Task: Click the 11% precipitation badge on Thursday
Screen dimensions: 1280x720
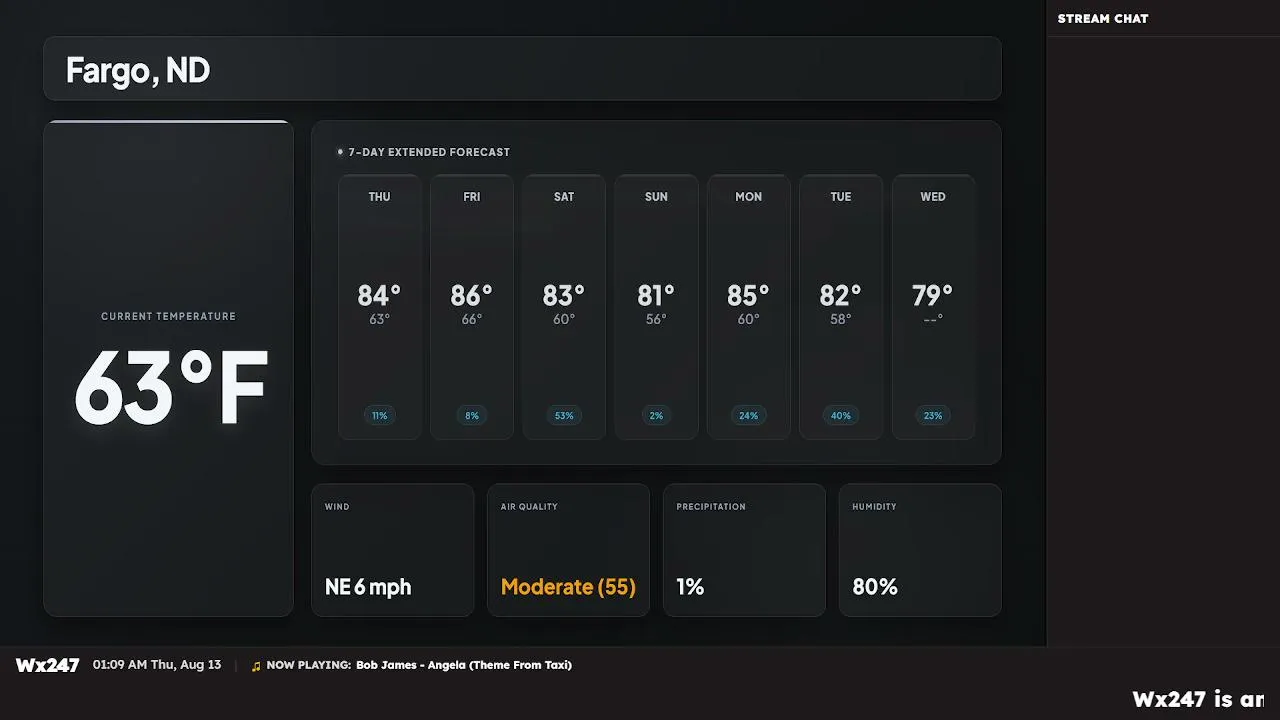Action: (380, 415)
